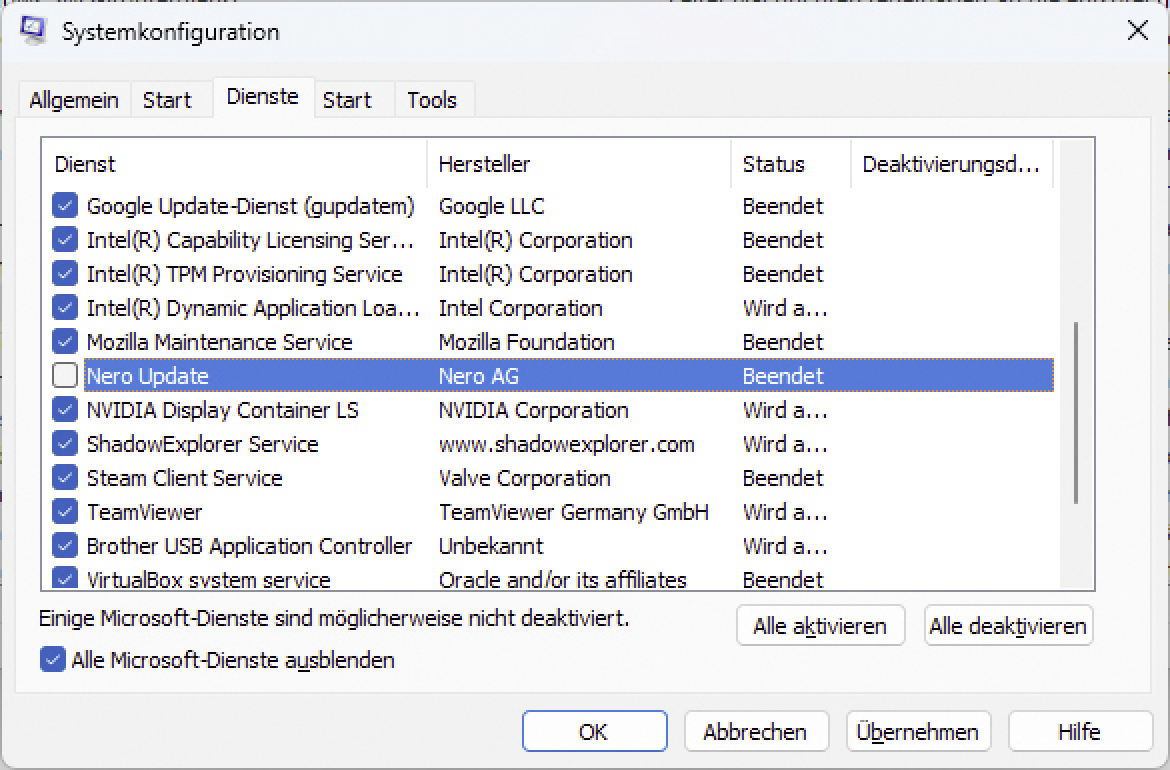Click the System Configuration icon in the title bar
Image resolution: width=1170 pixels, height=770 pixels.
(33, 31)
